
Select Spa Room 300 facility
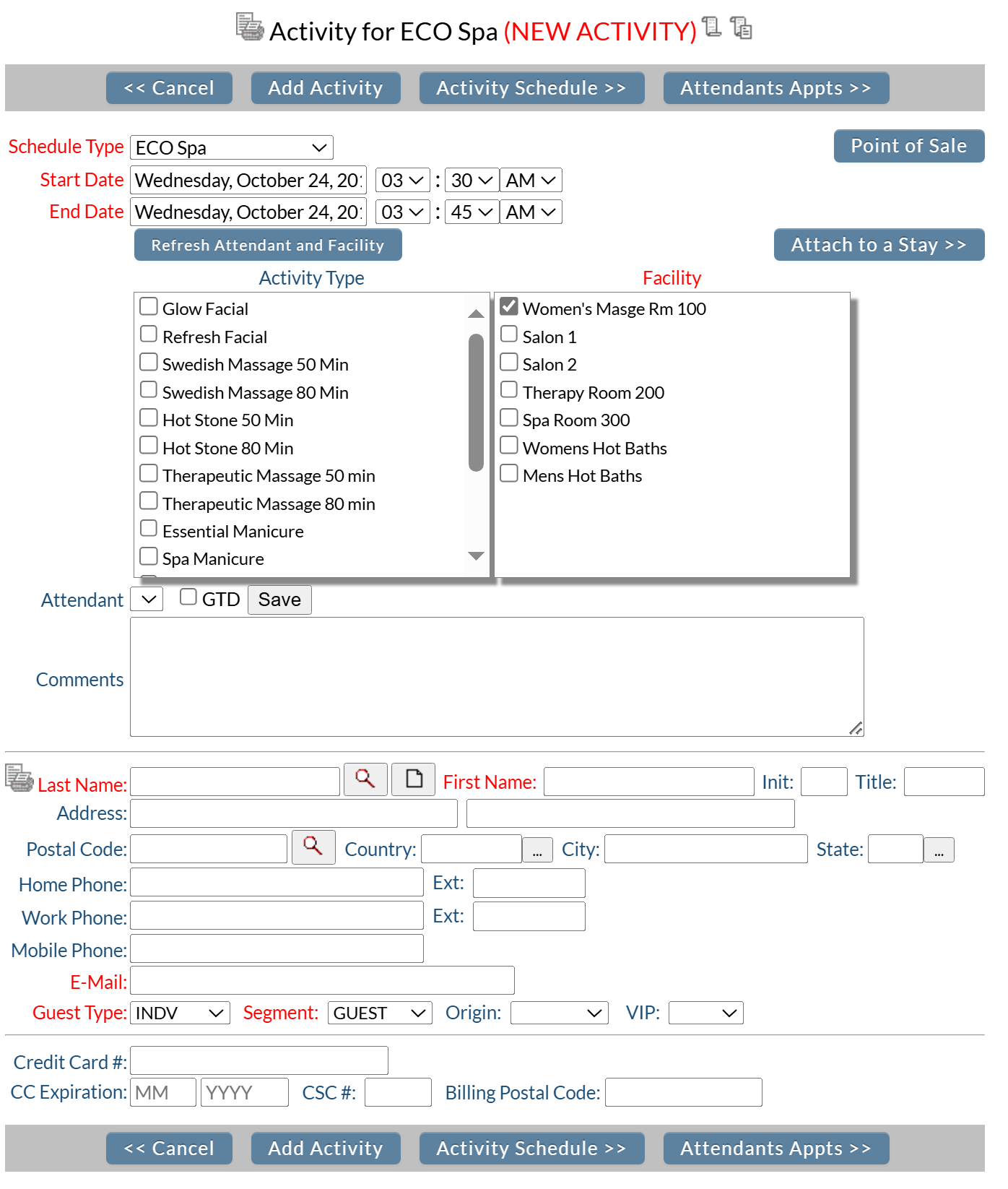[x=509, y=418]
